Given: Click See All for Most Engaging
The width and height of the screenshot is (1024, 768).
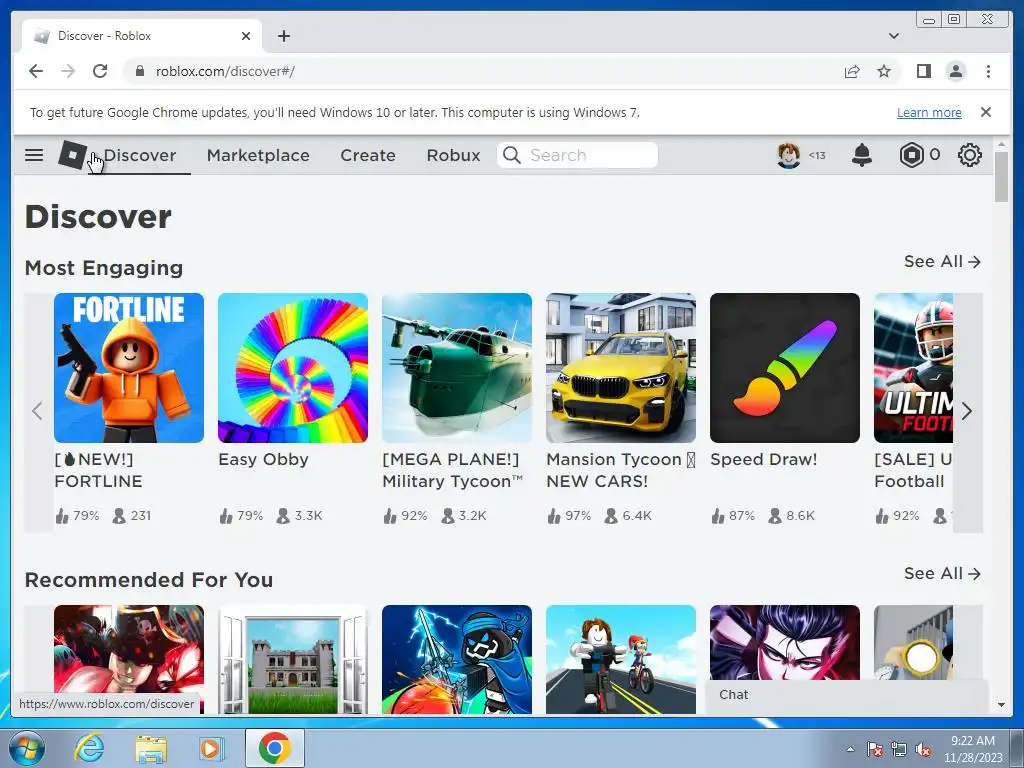Looking at the screenshot, I should pyautogui.click(x=942, y=261).
